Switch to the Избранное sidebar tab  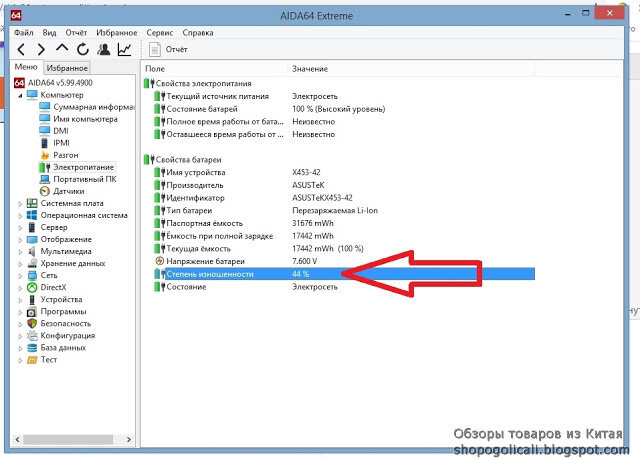[x=67, y=68]
